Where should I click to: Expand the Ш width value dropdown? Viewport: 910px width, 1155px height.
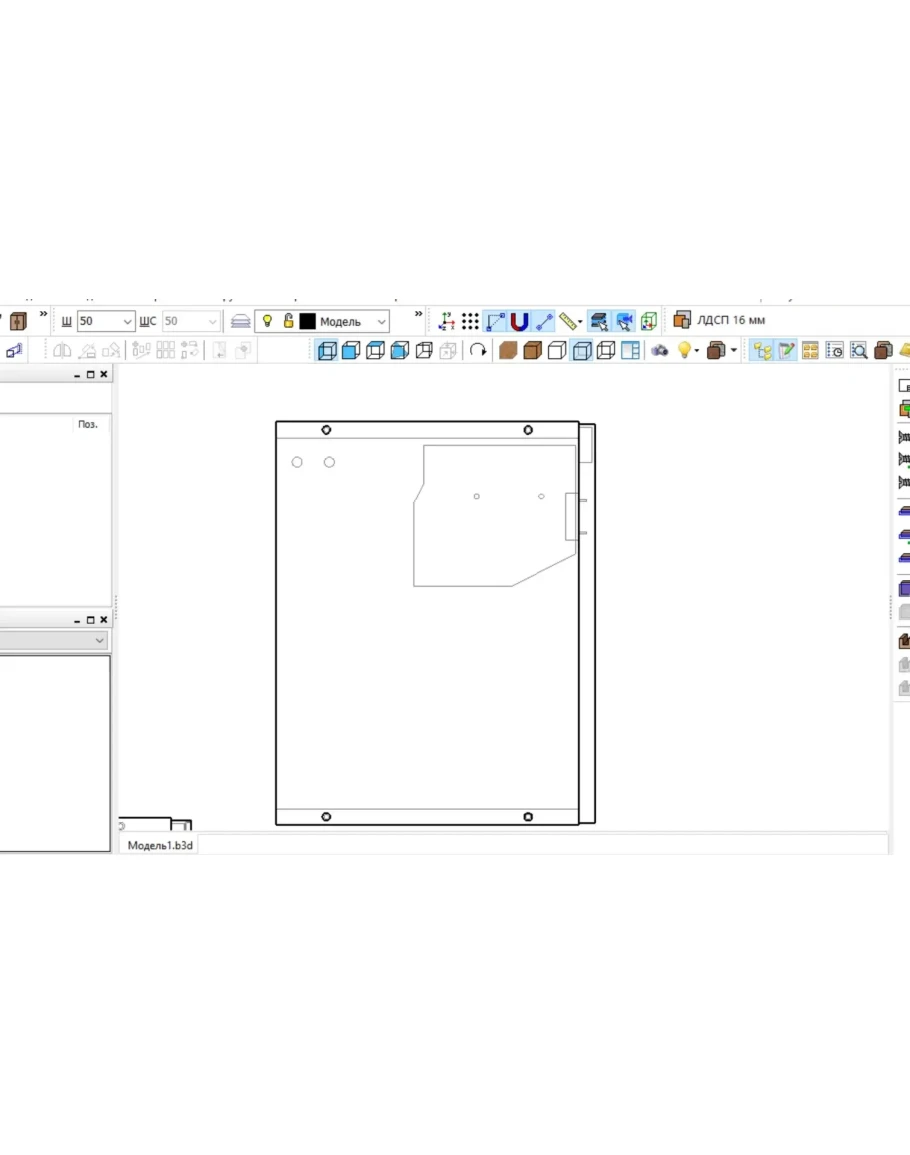pyautogui.click(x=127, y=321)
